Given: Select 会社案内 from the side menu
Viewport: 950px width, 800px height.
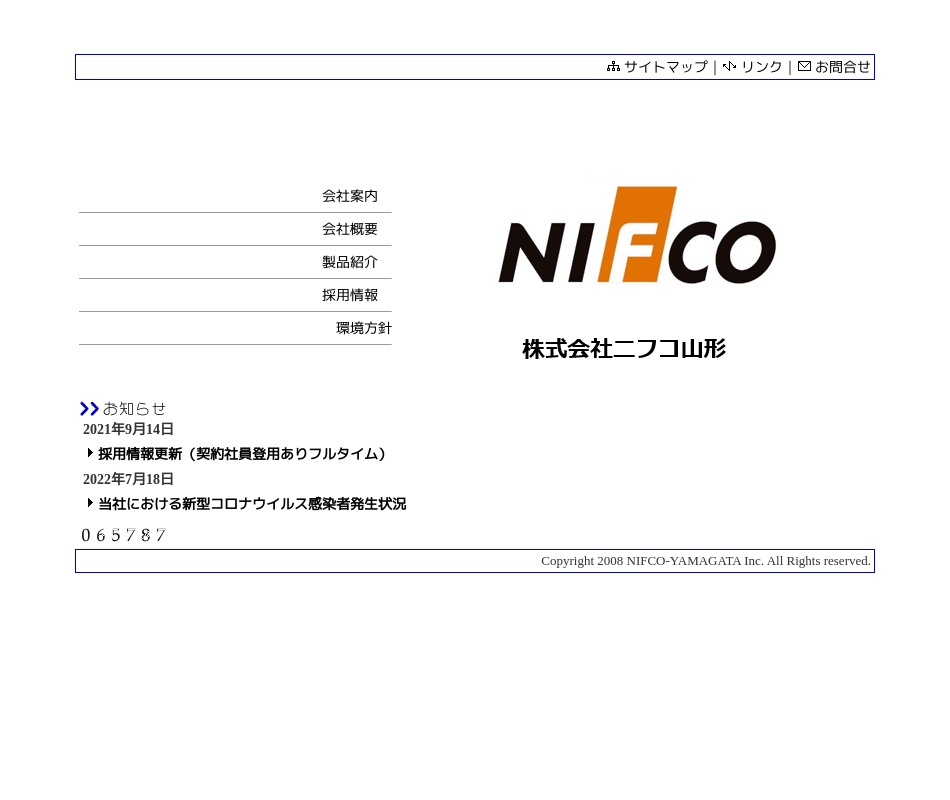Looking at the screenshot, I should pos(349,196).
